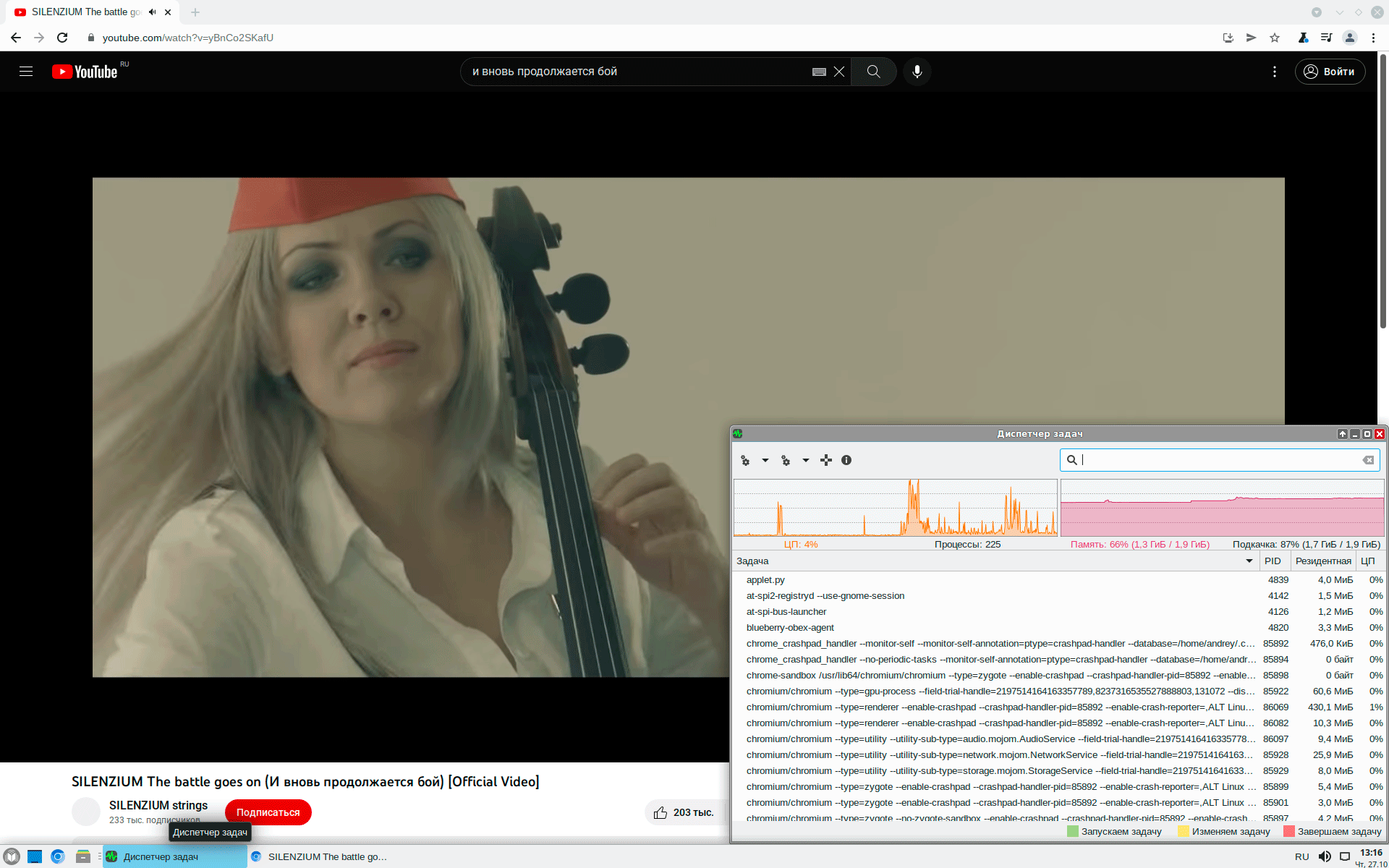Viewport: 1389px width, 868px height.
Task: Bookmark this page with the star icon
Action: (x=1275, y=38)
